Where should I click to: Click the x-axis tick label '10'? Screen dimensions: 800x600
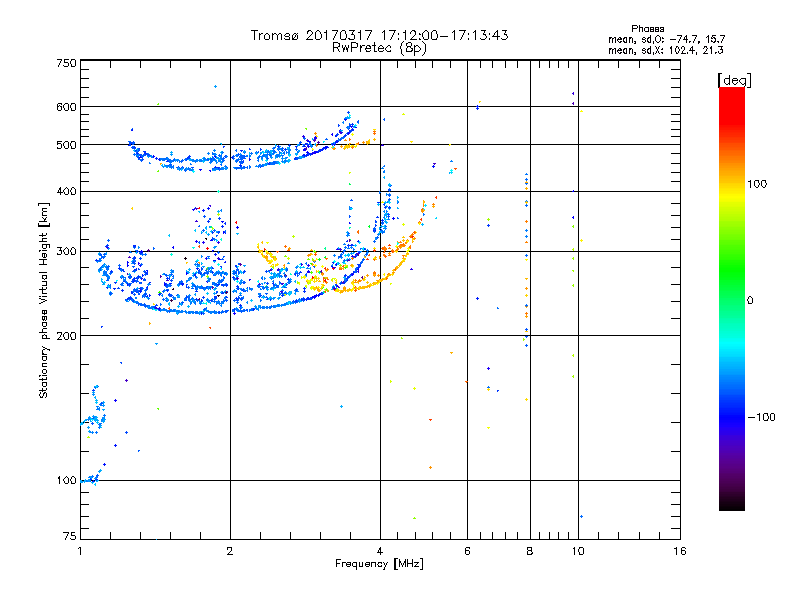[578, 551]
